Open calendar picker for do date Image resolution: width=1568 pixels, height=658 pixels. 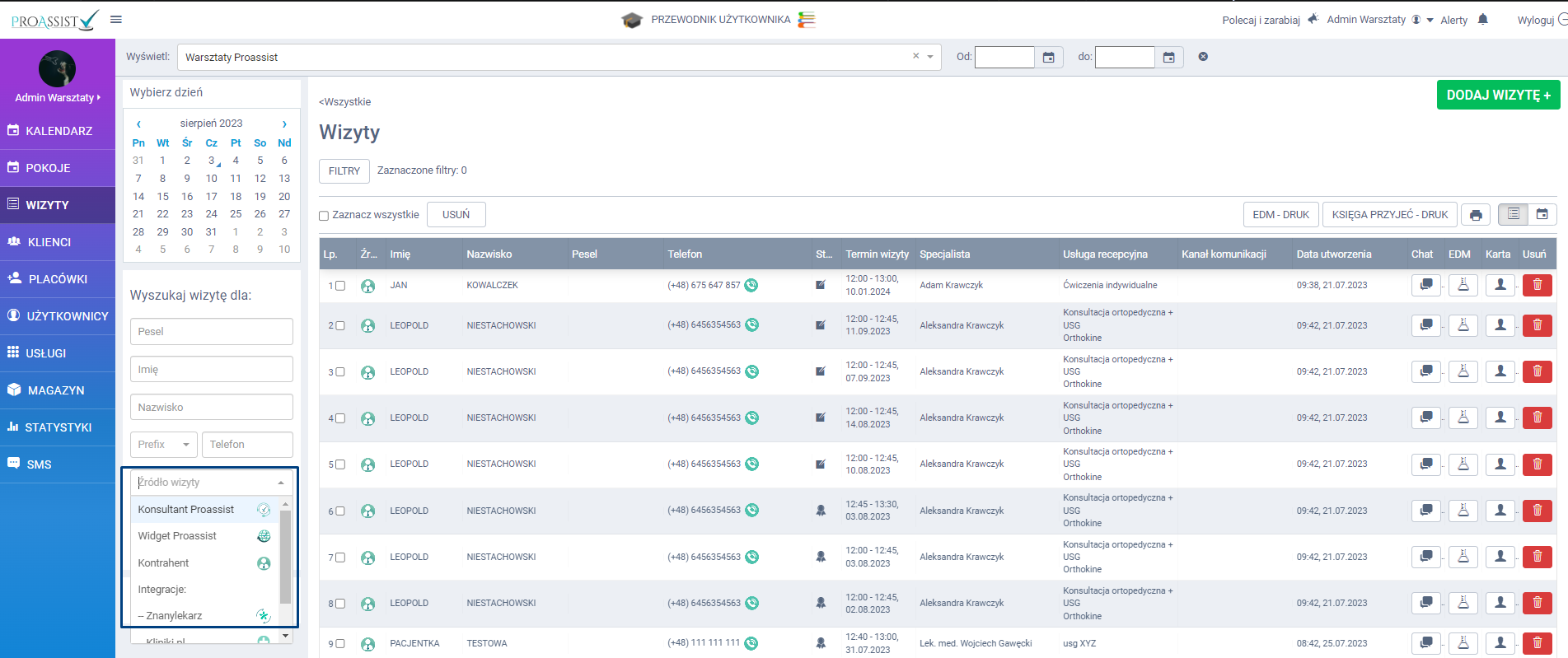coord(1169,57)
